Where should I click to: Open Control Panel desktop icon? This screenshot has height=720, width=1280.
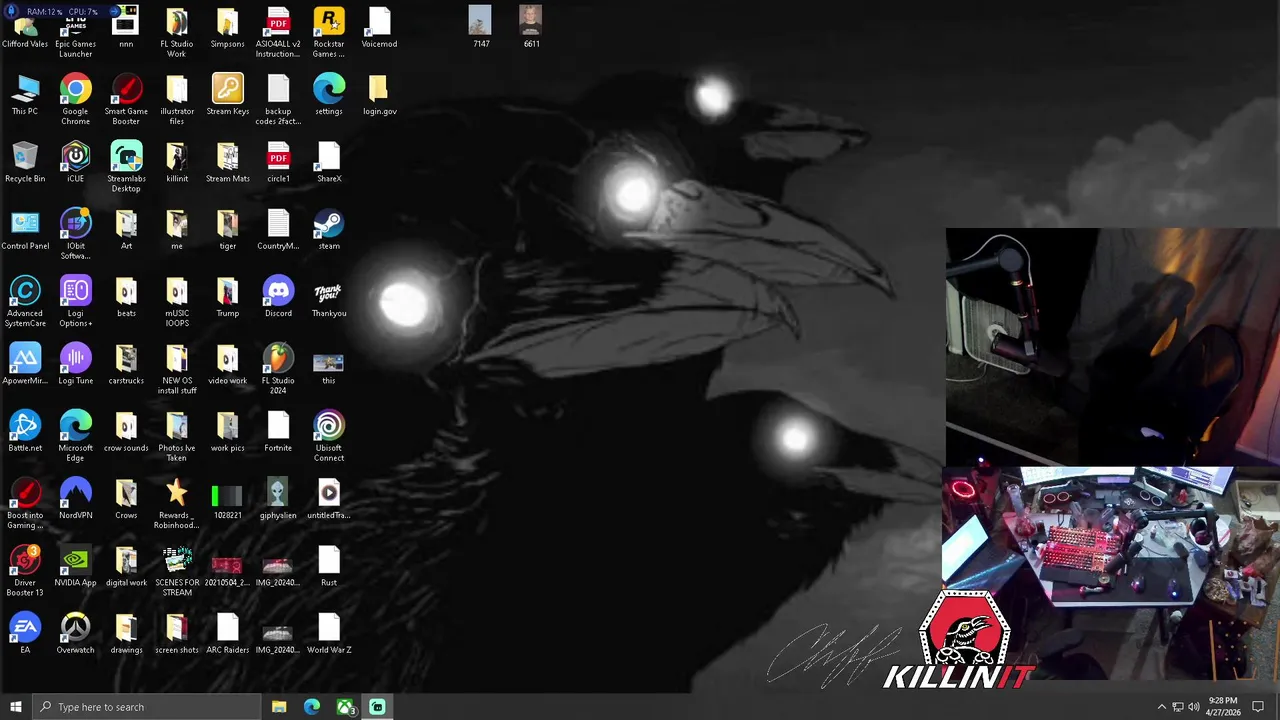25,229
